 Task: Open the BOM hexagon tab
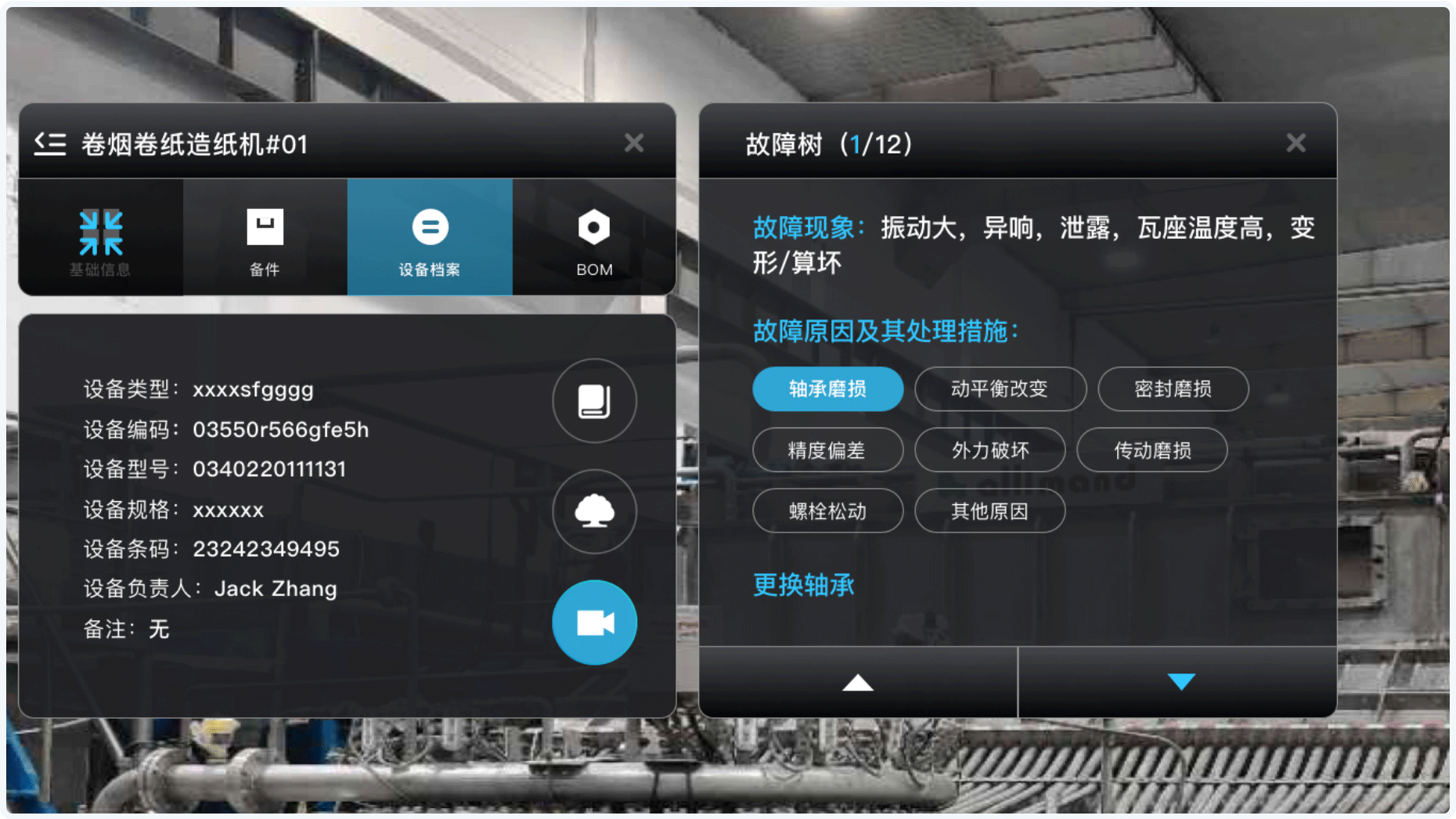[x=594, y=237]
